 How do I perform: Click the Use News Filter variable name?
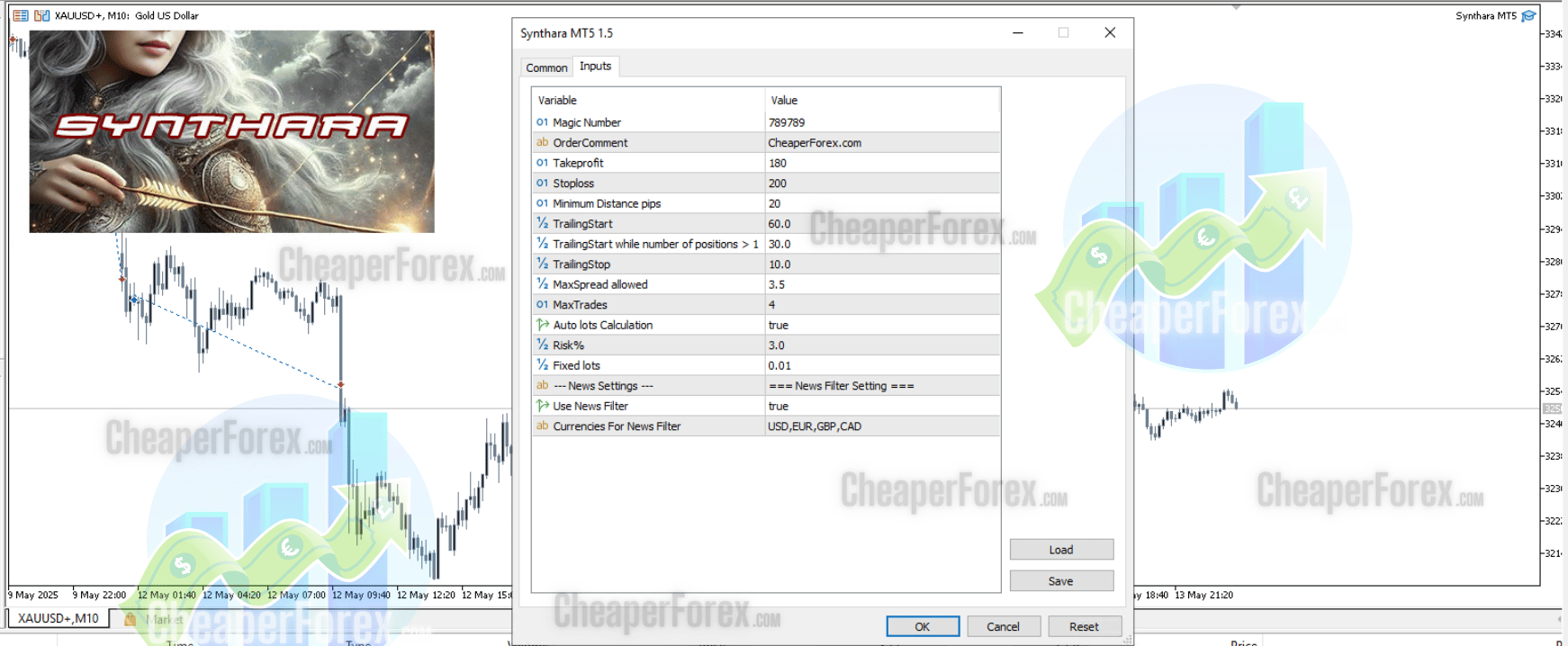(590, 406)
